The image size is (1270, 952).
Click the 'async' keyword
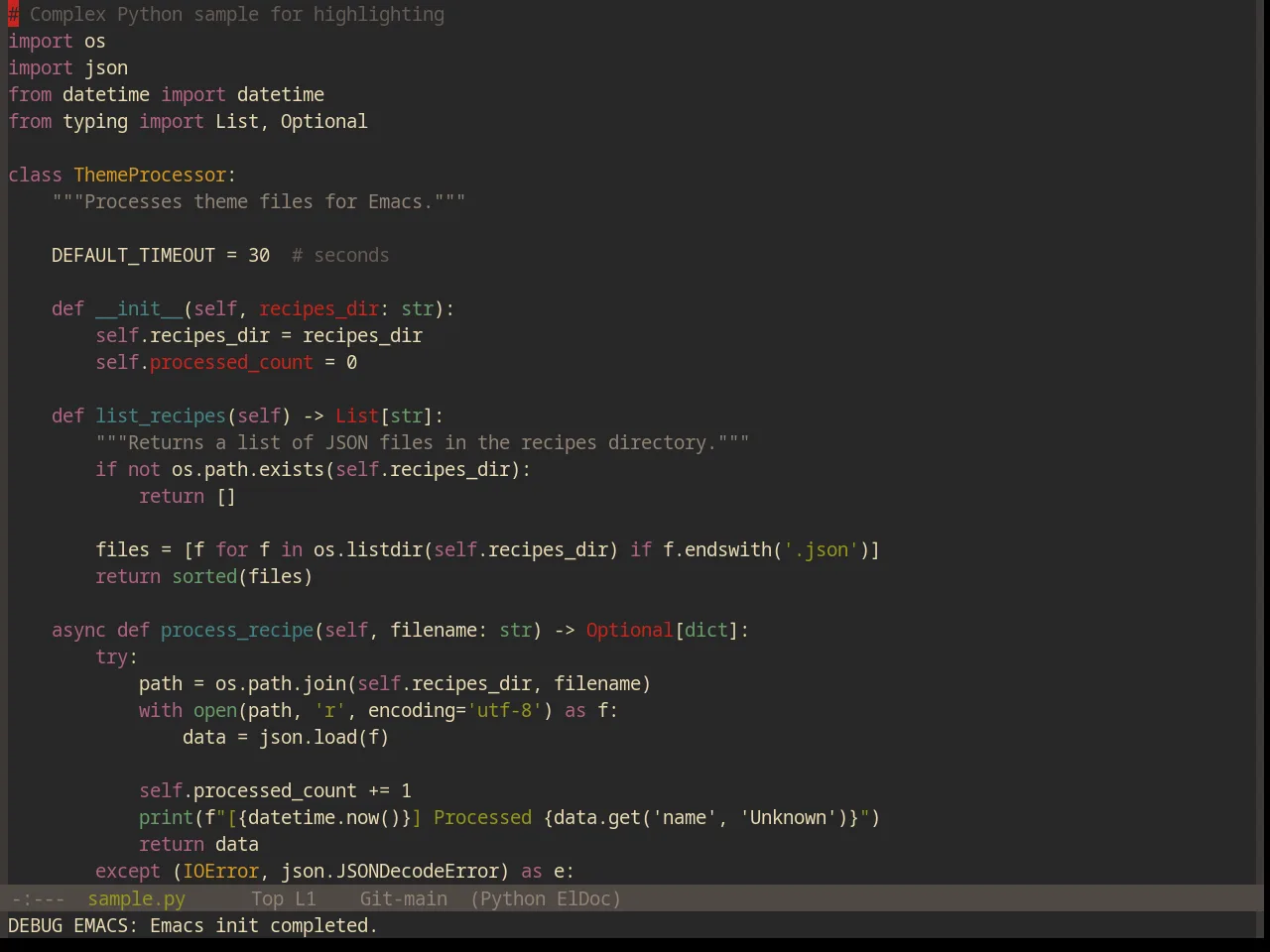[x=78, y=631]
